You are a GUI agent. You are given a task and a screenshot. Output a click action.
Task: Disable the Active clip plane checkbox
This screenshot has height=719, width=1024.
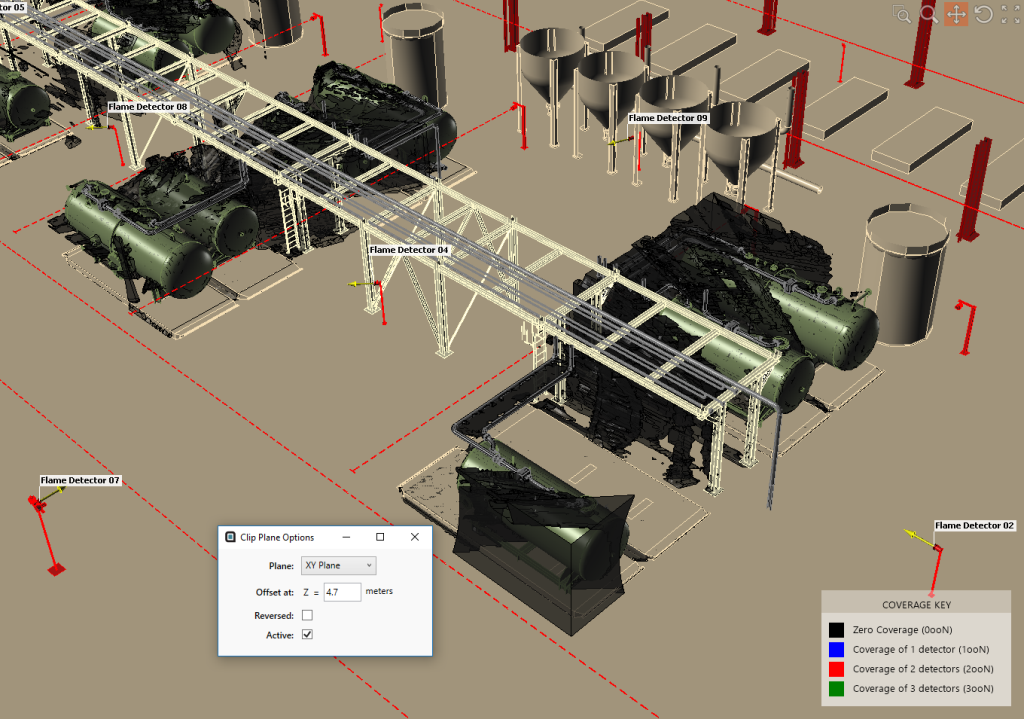coord(308,635)
